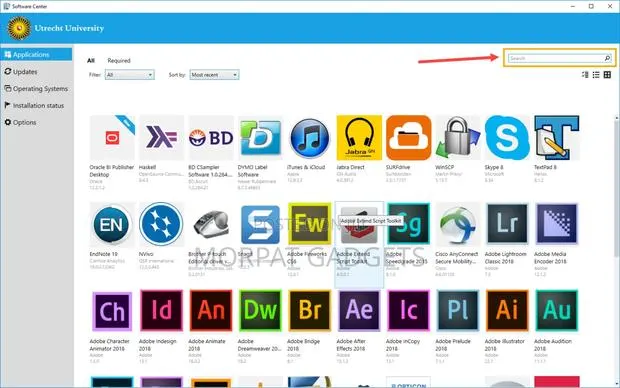The height and width of the screenshot is (388, 620).
Task: Open the Sort by Most recent dropdown
Action: point(214,75)
